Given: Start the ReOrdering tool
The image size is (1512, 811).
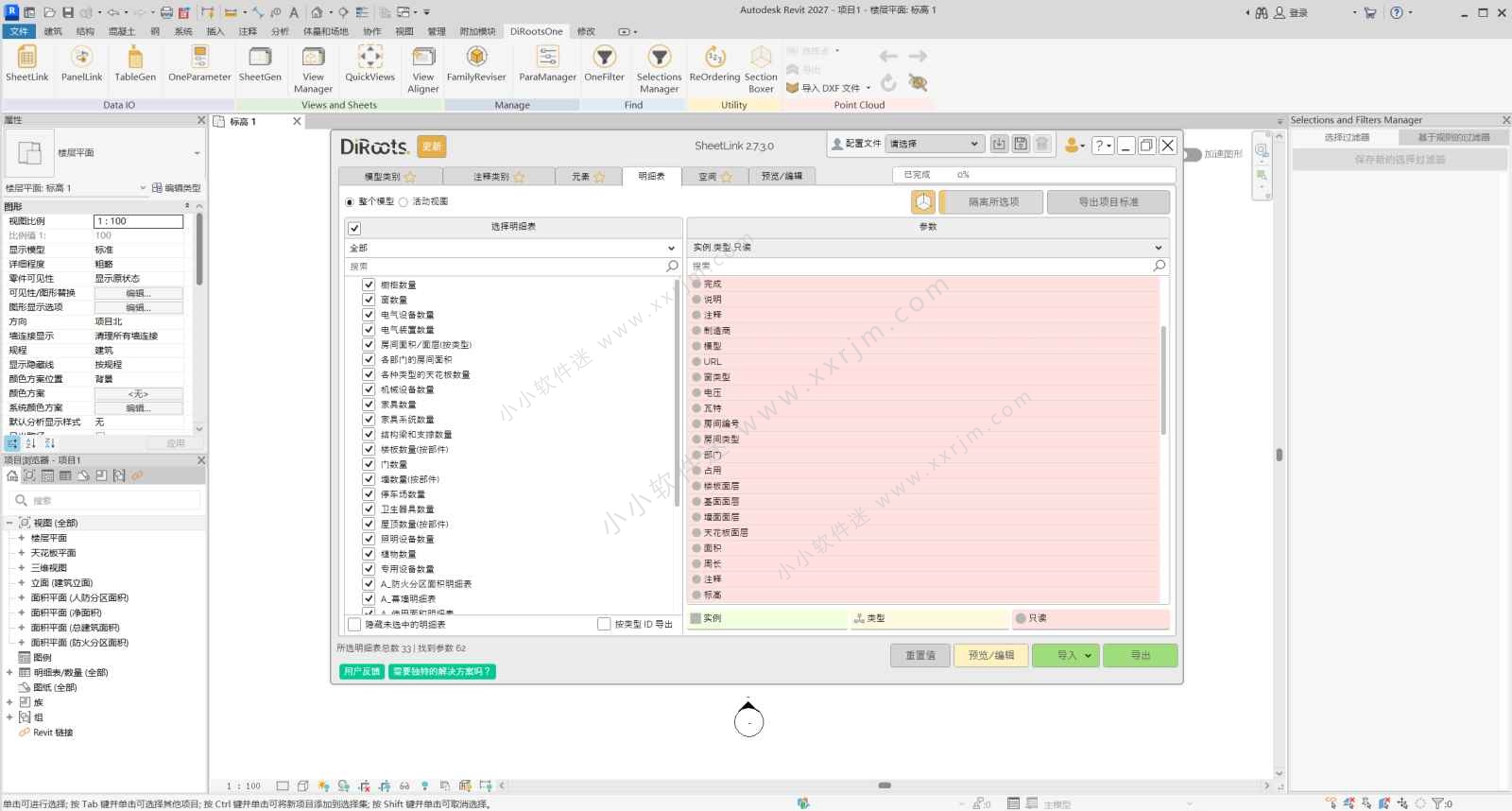Looking at the screenshot, I should (x=714, y=64).
